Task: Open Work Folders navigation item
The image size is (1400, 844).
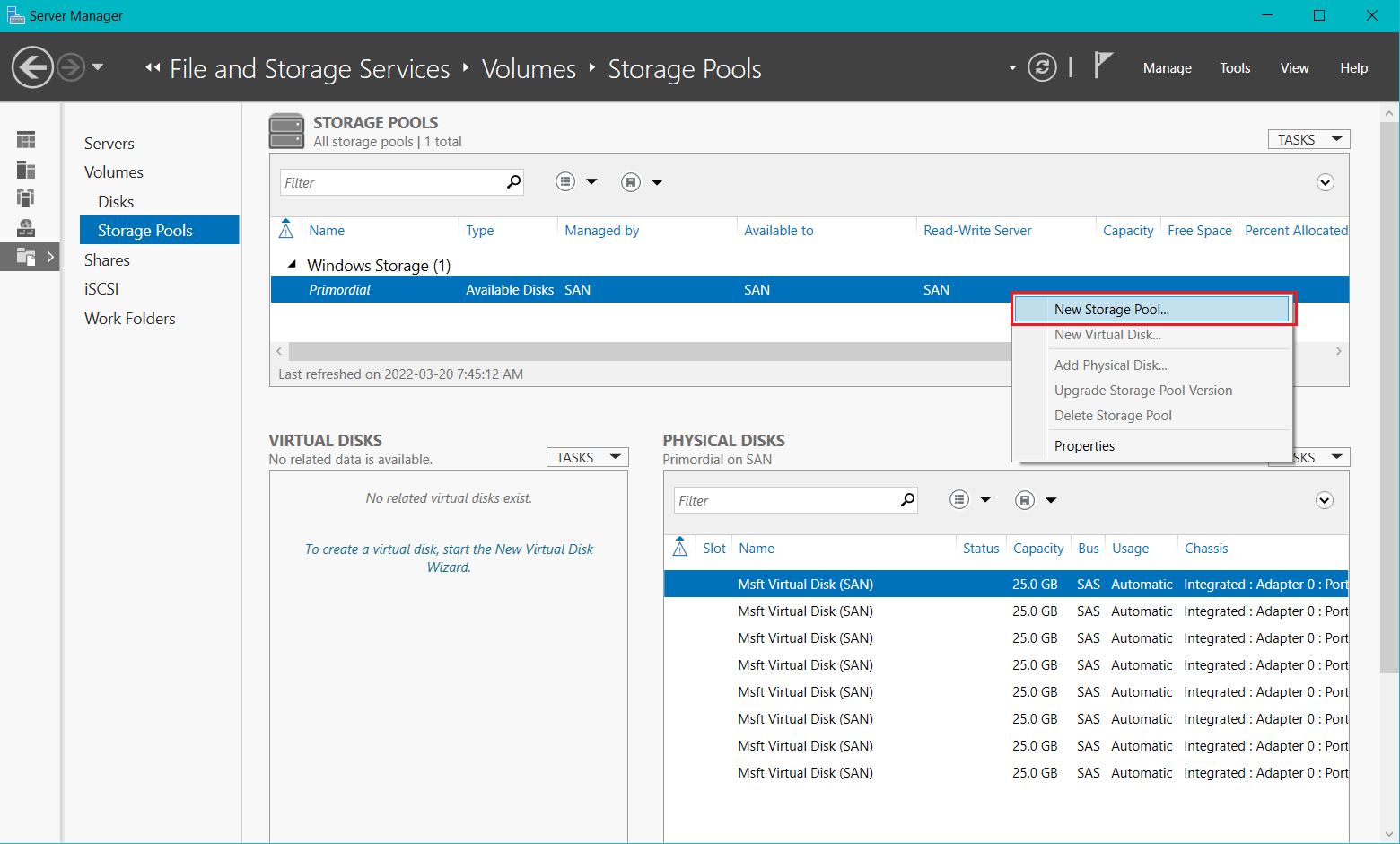Action: click(x=130, y=319)
